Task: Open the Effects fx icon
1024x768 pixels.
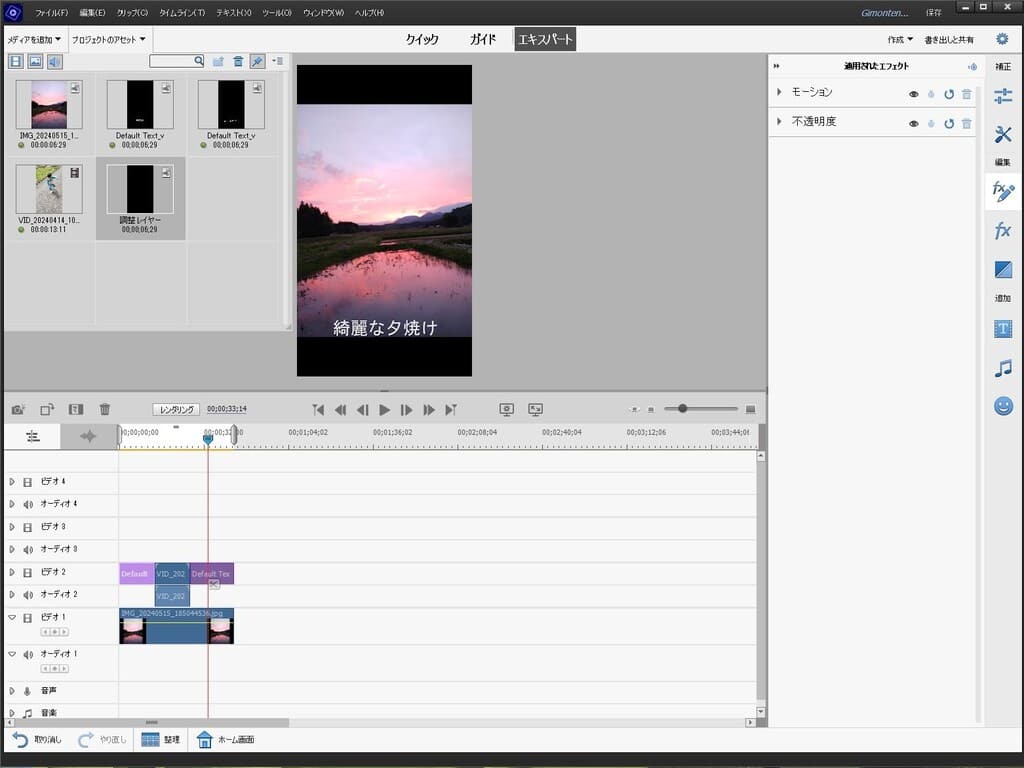Action: pos(1003,231)
